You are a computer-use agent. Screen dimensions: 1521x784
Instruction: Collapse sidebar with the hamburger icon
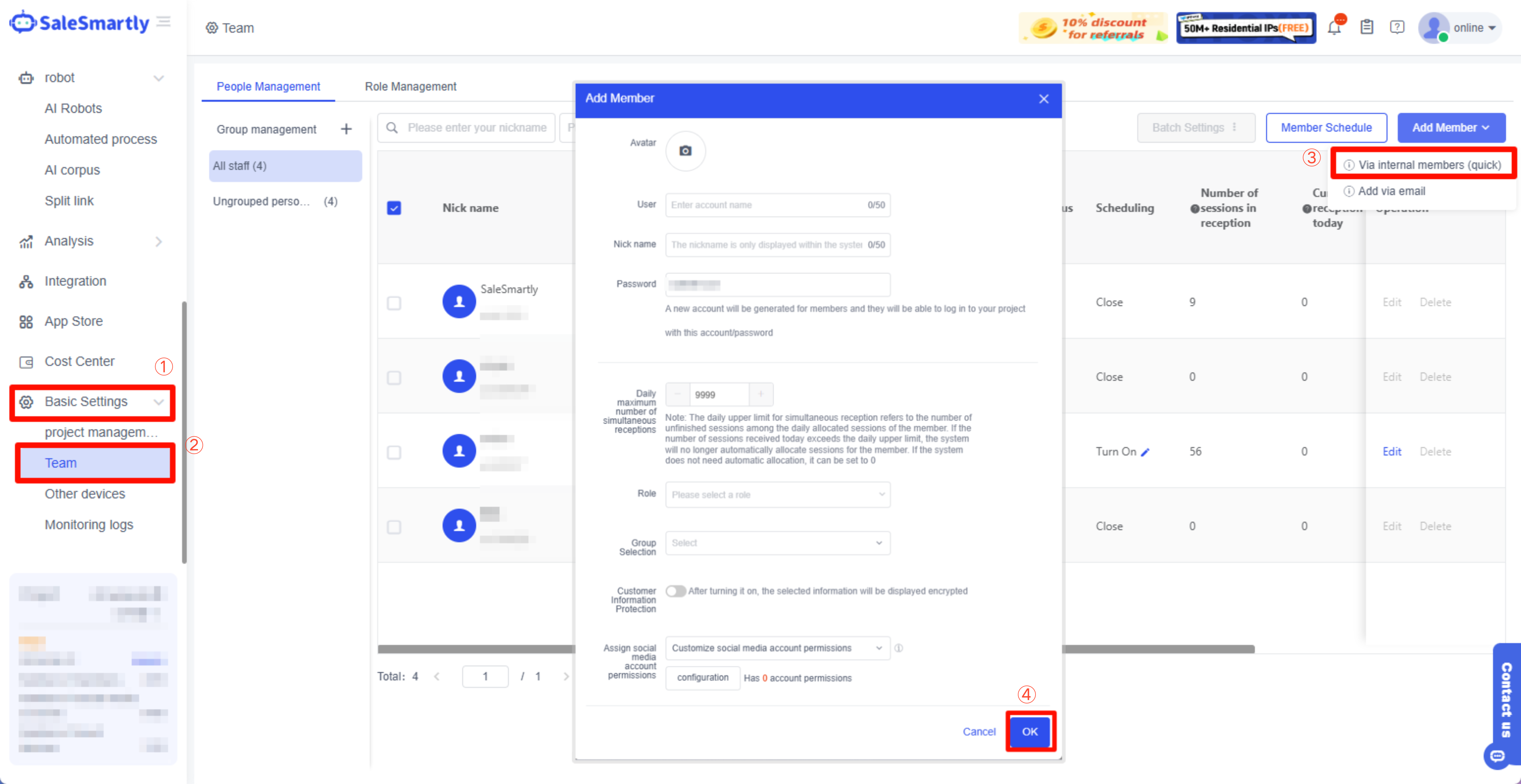[163, 22]
